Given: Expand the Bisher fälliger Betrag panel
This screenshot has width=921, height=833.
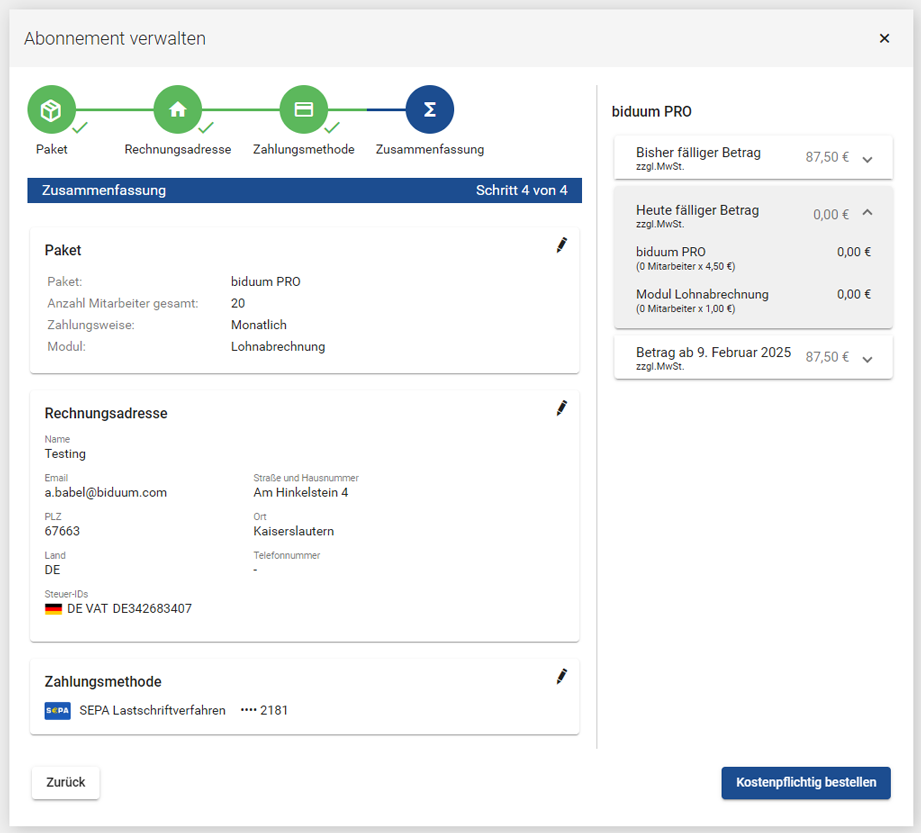Looking at the screenshot, I should coord(867,159).
